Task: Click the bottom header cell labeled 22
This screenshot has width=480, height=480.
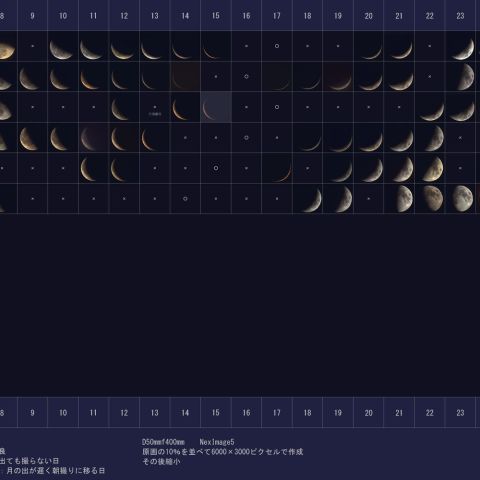Action: click(x=430, y=412)
